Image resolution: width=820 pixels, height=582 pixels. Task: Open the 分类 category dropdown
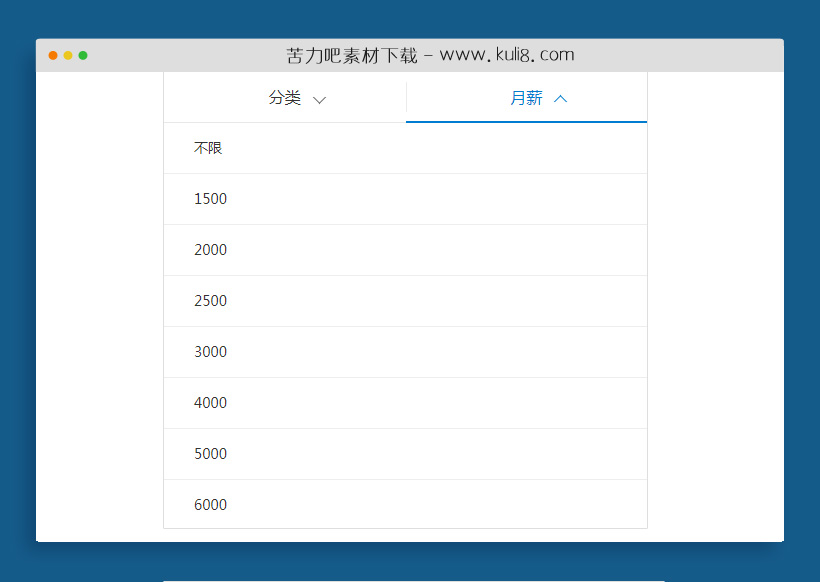tap(284, 98)
